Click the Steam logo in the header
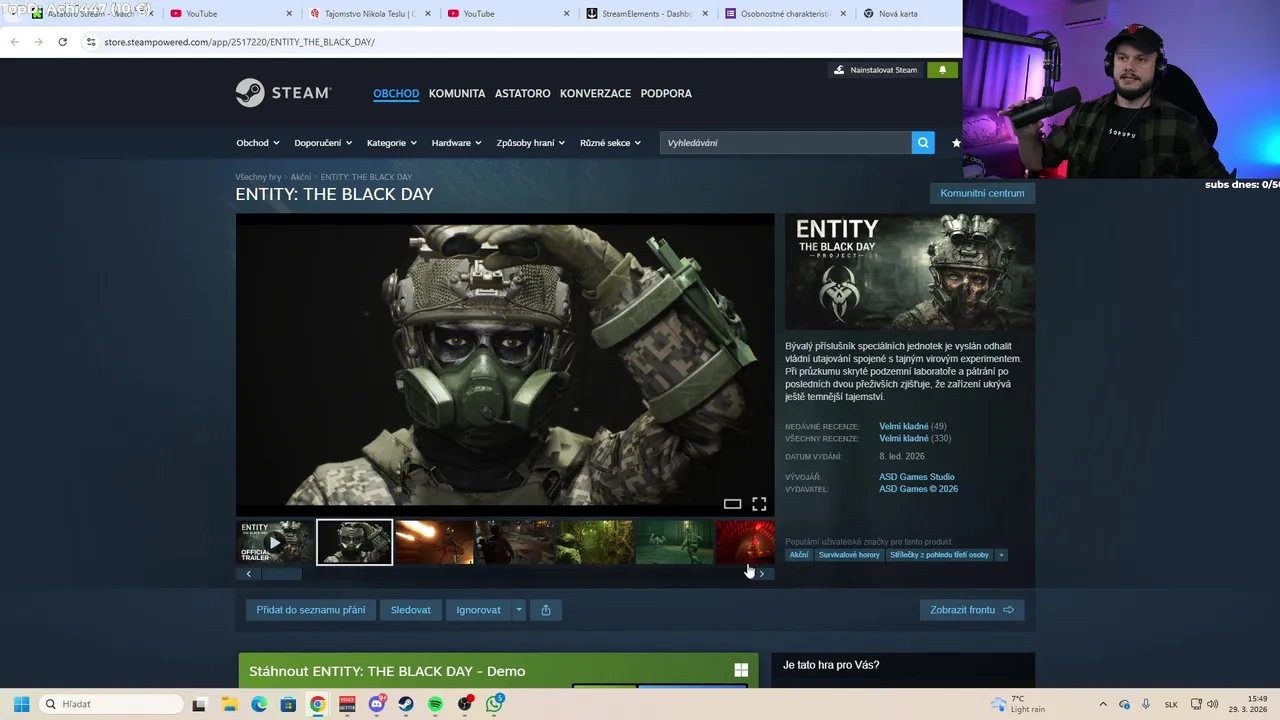 click(283, 93)
